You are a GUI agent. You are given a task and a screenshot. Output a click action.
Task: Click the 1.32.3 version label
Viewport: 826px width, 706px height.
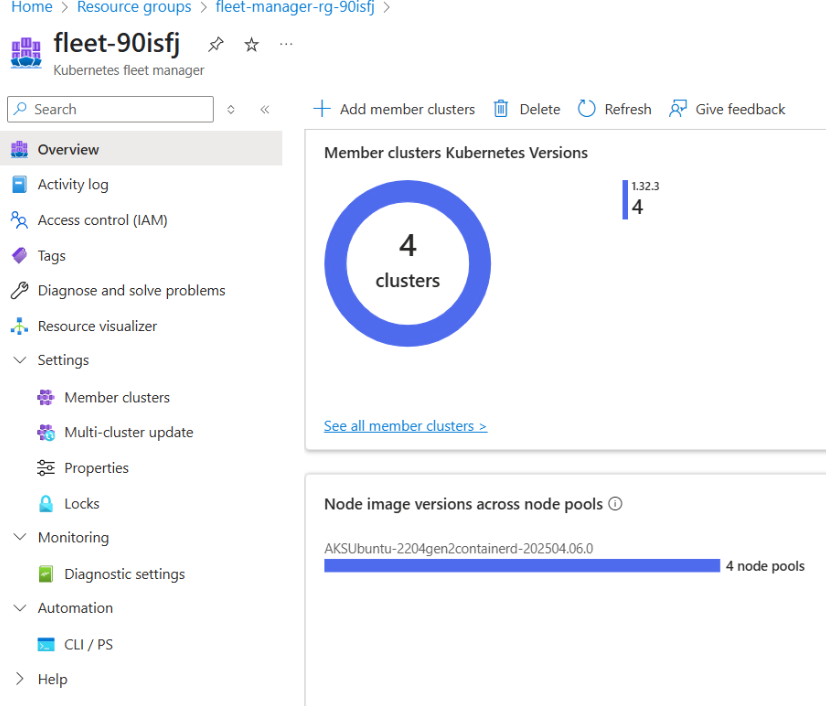pos(645,186)
